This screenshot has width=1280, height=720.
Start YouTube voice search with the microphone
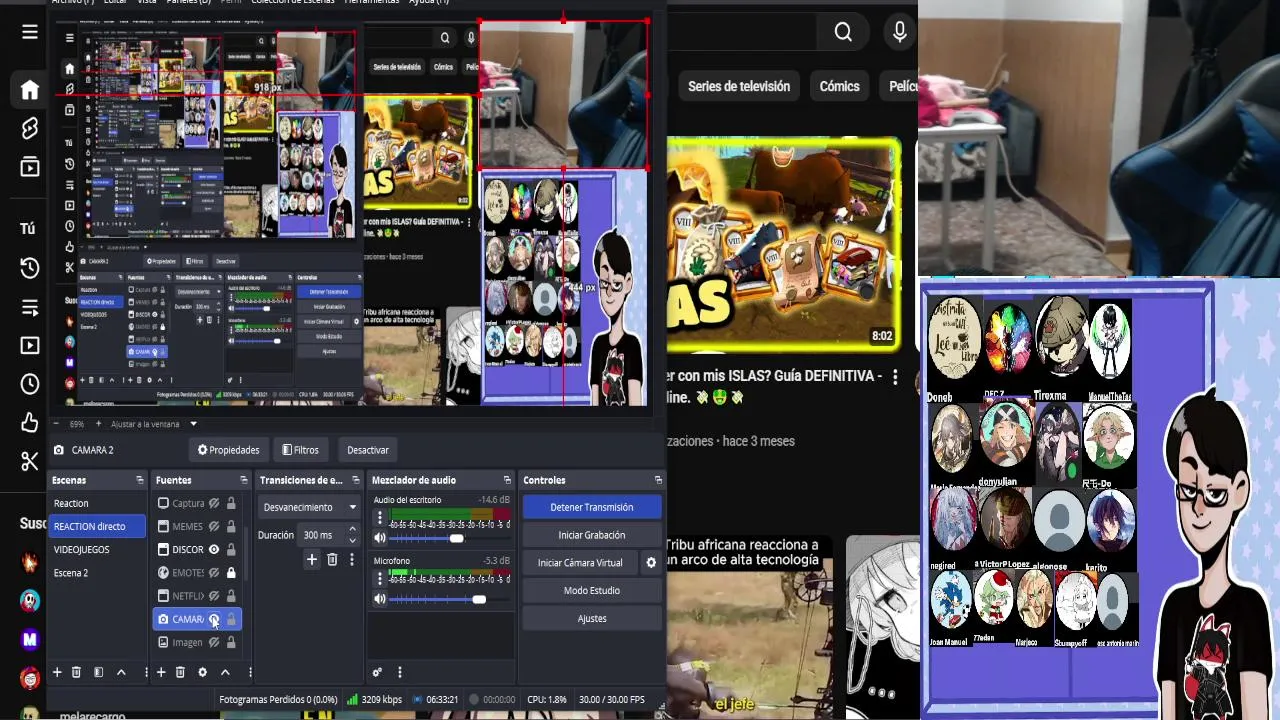click(x=900, y=33)
